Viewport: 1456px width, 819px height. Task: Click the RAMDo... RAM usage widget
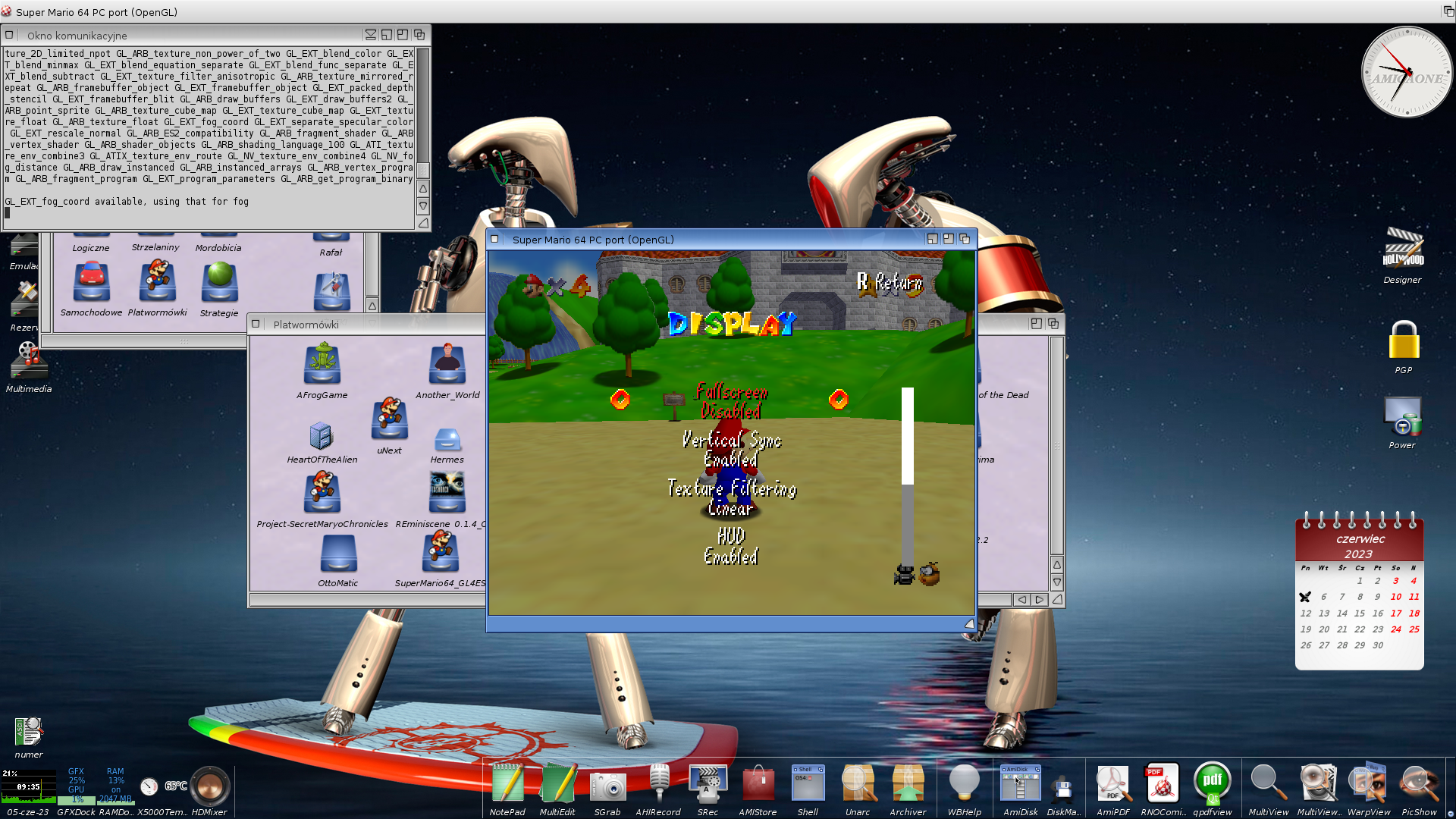[x=115, y=785]
